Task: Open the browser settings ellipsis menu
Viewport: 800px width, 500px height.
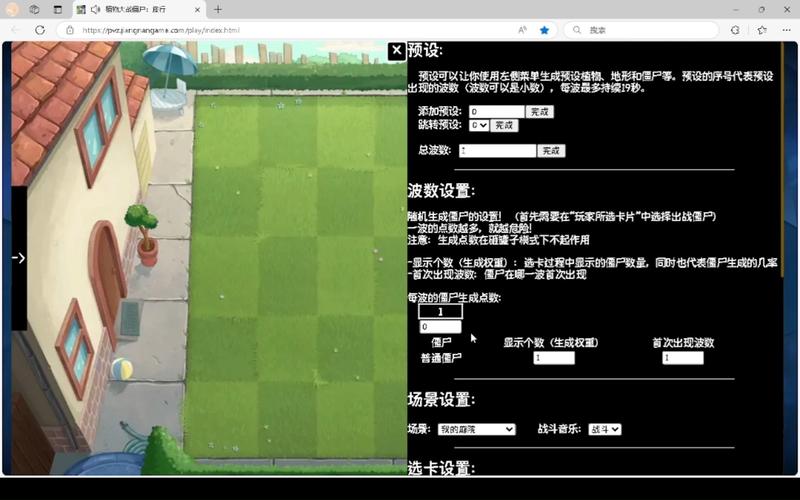Action: 786,30
